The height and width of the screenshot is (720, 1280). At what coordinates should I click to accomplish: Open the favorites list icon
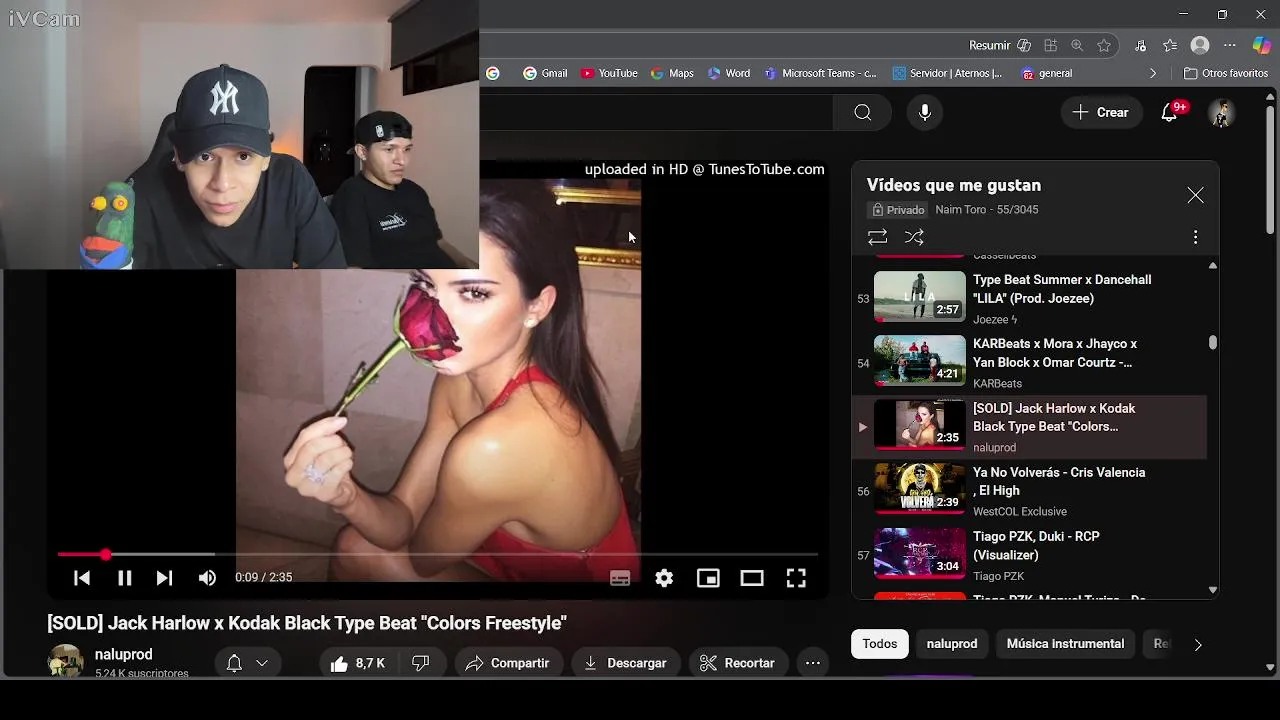(x=1170, y=45)
